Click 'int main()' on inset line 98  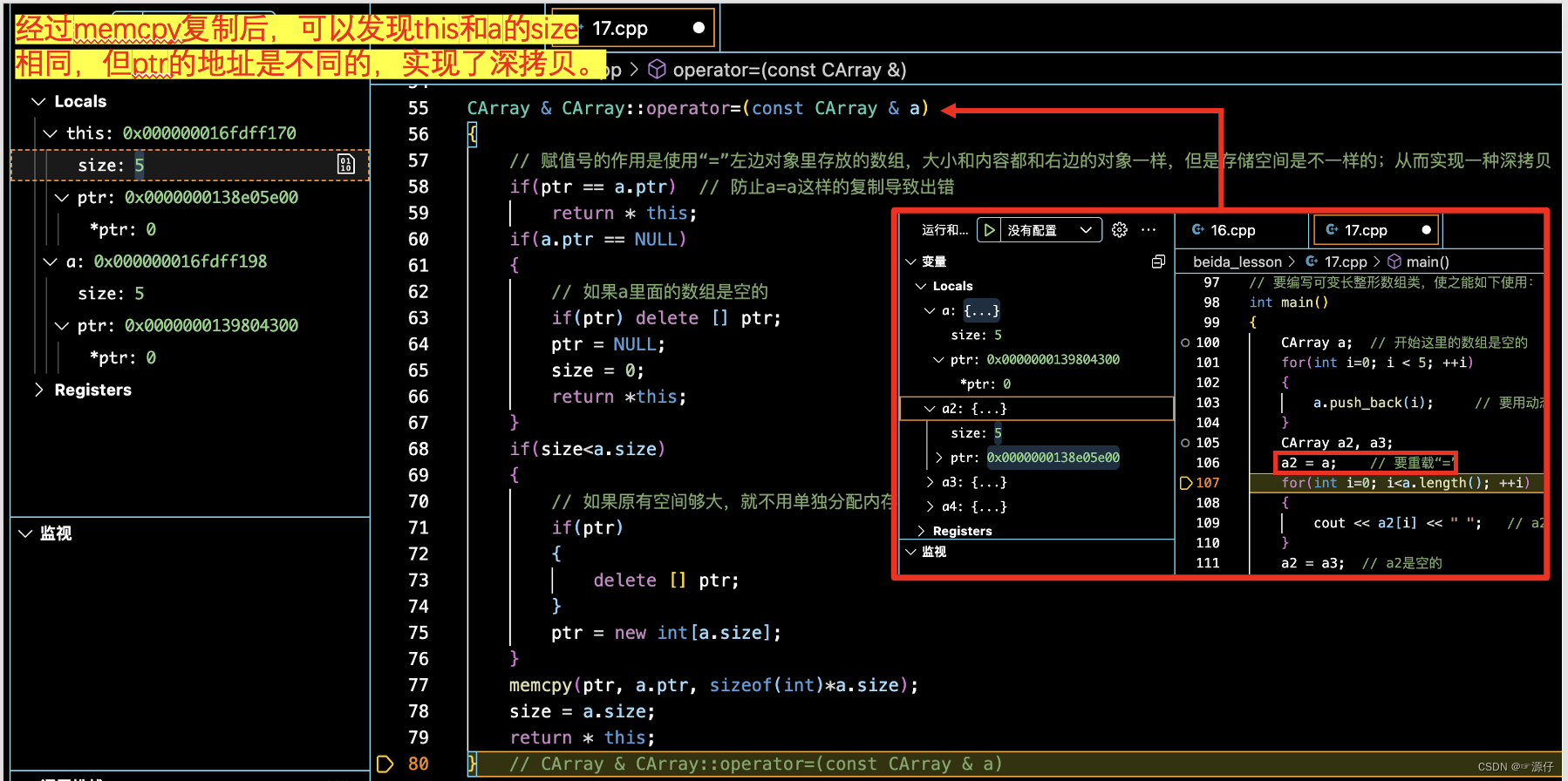click(1289, 302)
